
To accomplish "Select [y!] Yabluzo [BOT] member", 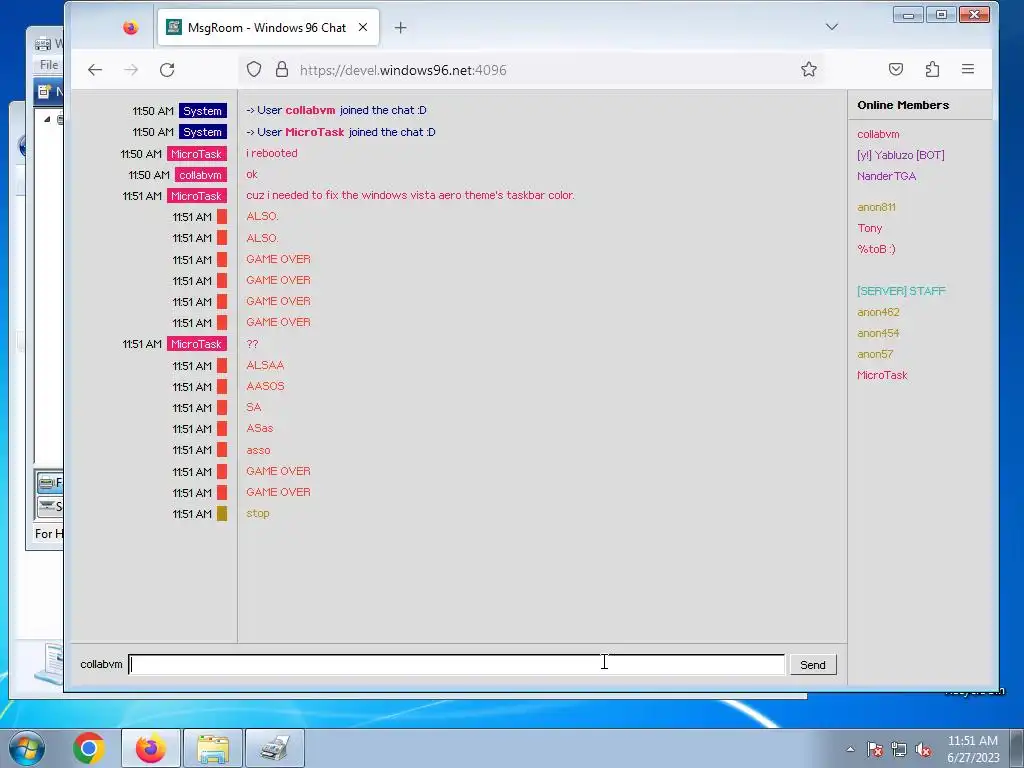I will click(901, 155).
